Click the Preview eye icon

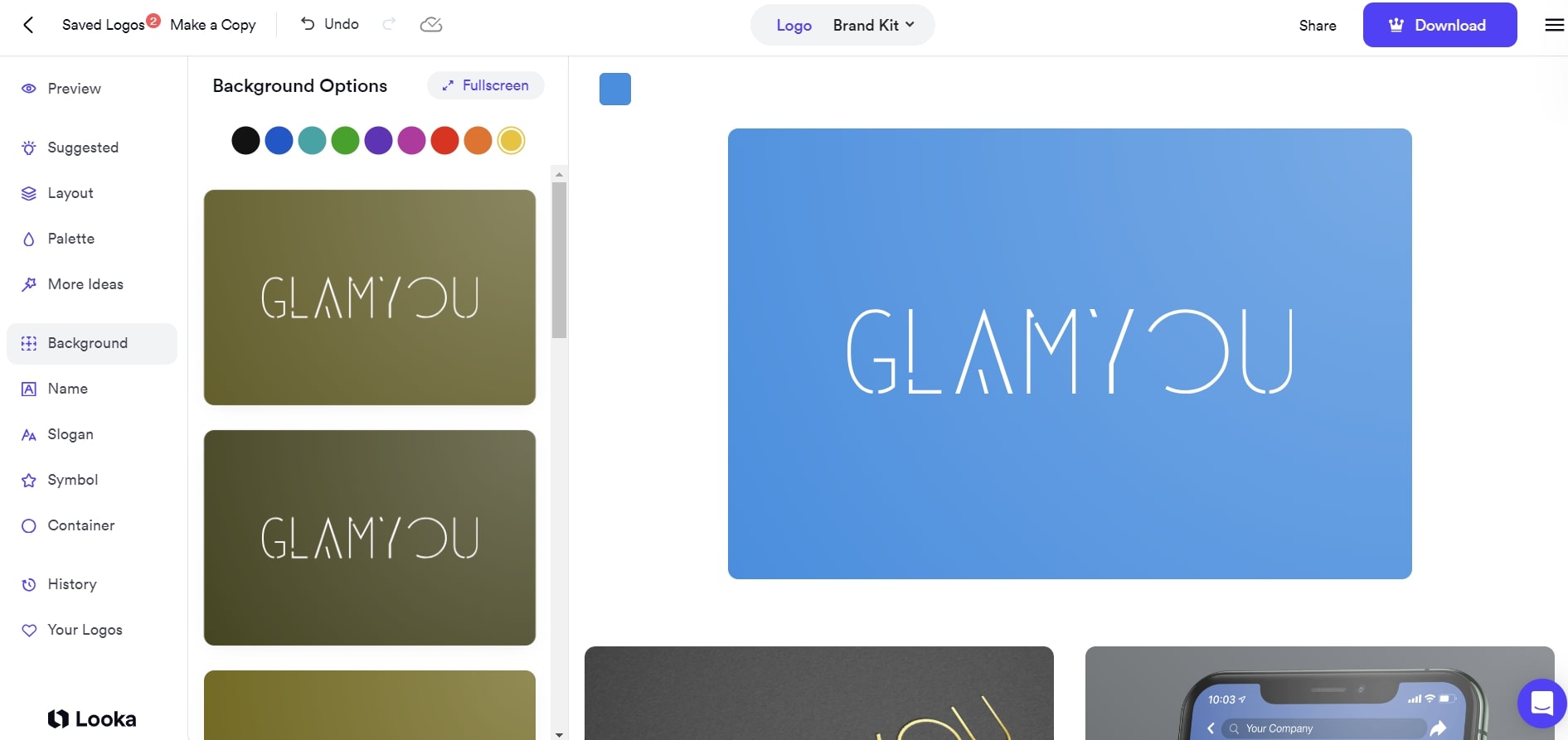pos(29,89)
